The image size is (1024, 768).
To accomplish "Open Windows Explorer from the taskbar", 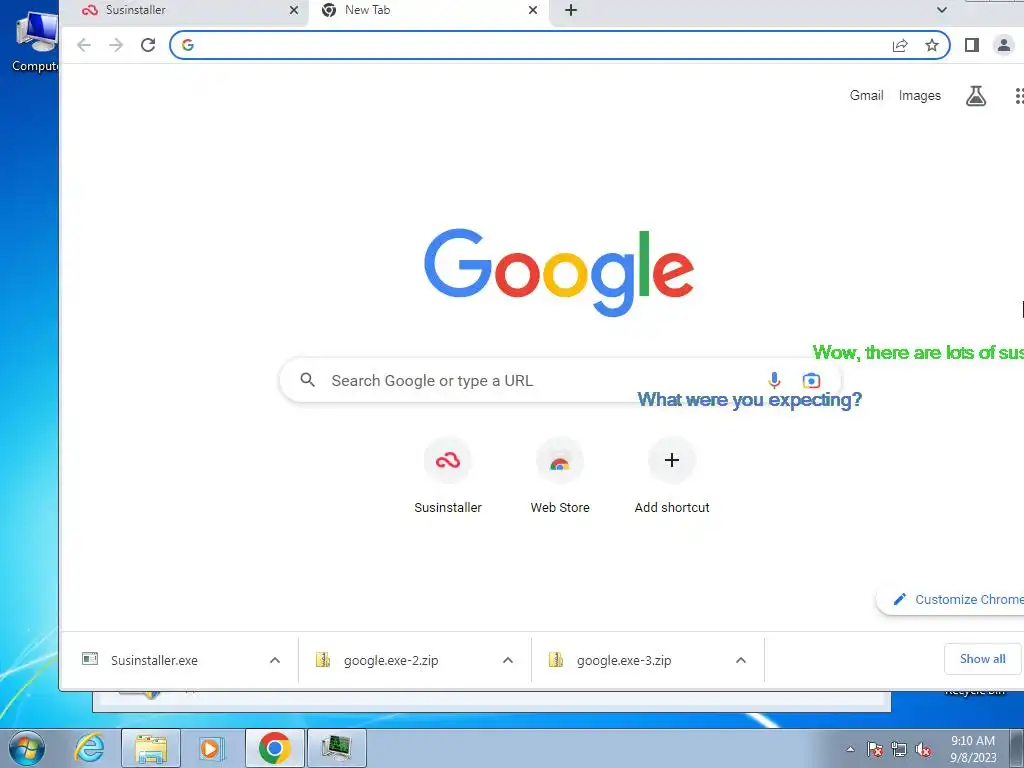I will (x=151, y=748).
